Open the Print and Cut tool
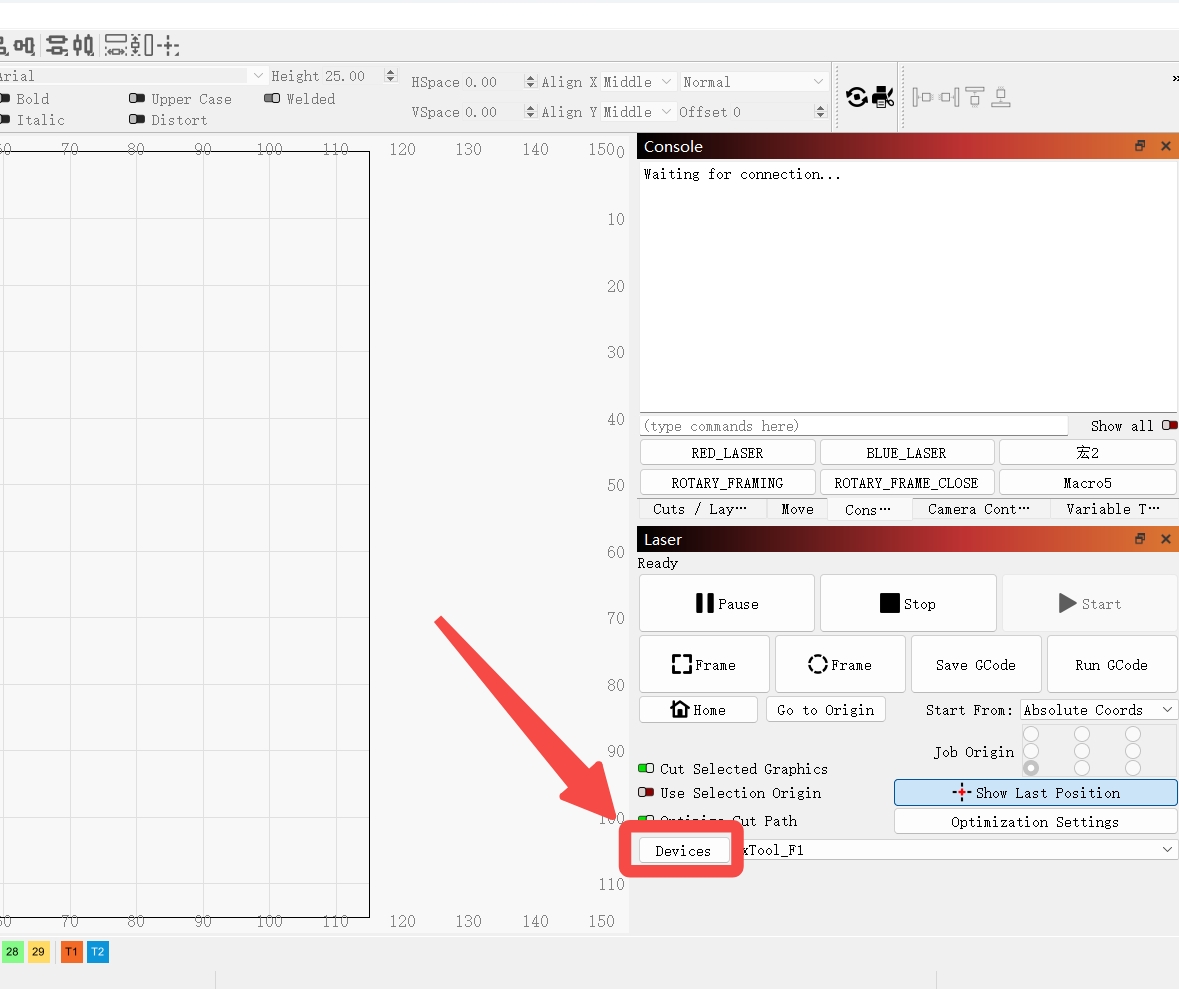The width and height of the screenshot is (1179, 989). [x=883, y=97]
